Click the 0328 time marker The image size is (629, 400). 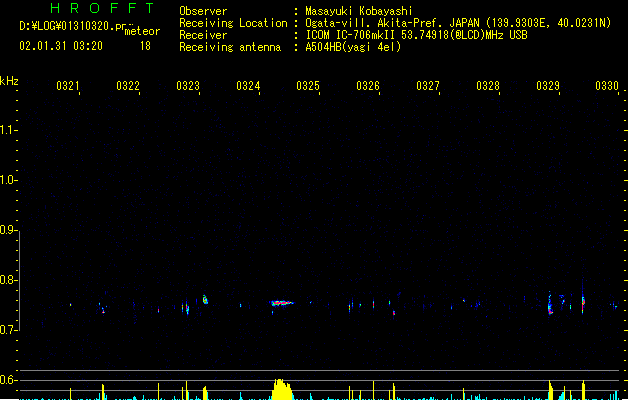point(488,86)
